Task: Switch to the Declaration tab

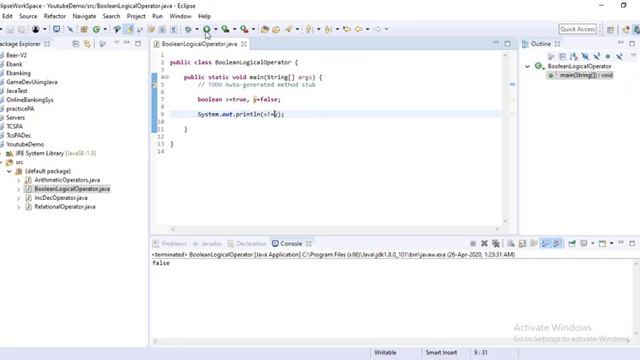Action: point(247,244)
